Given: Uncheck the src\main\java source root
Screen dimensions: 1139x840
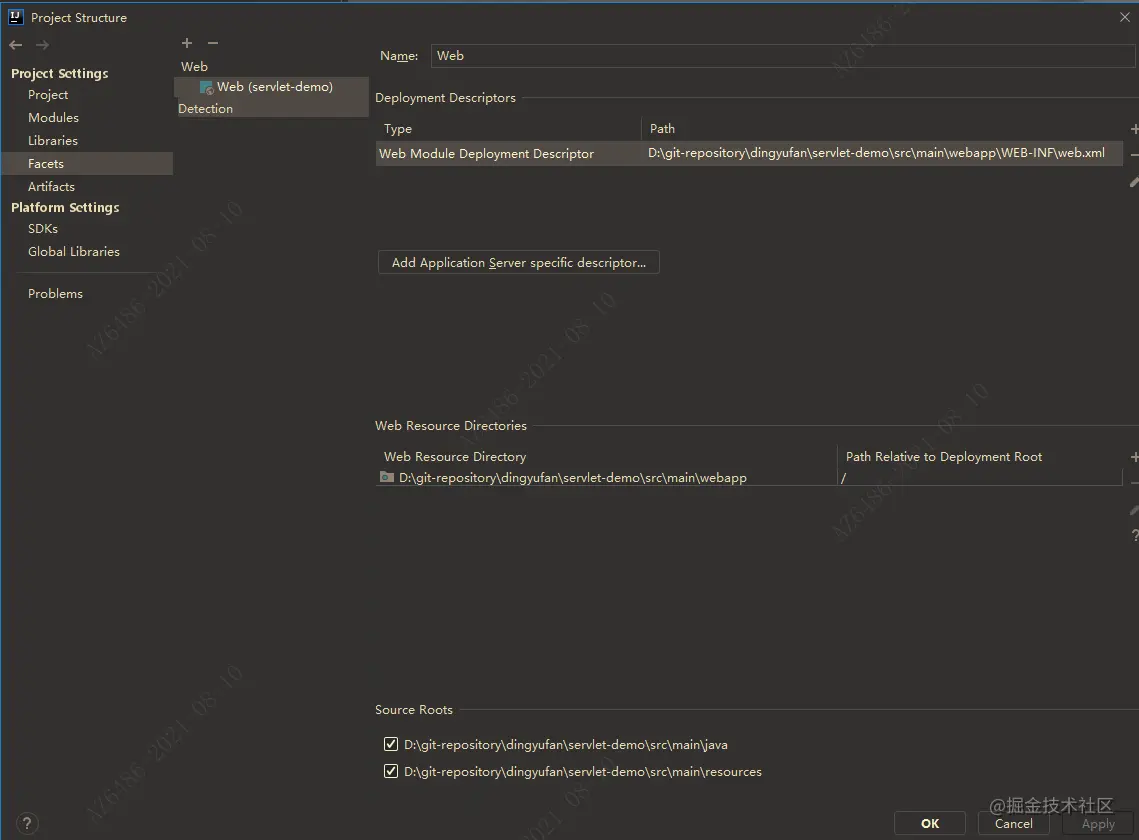Looking at the screenshot, I should point(391,744).
